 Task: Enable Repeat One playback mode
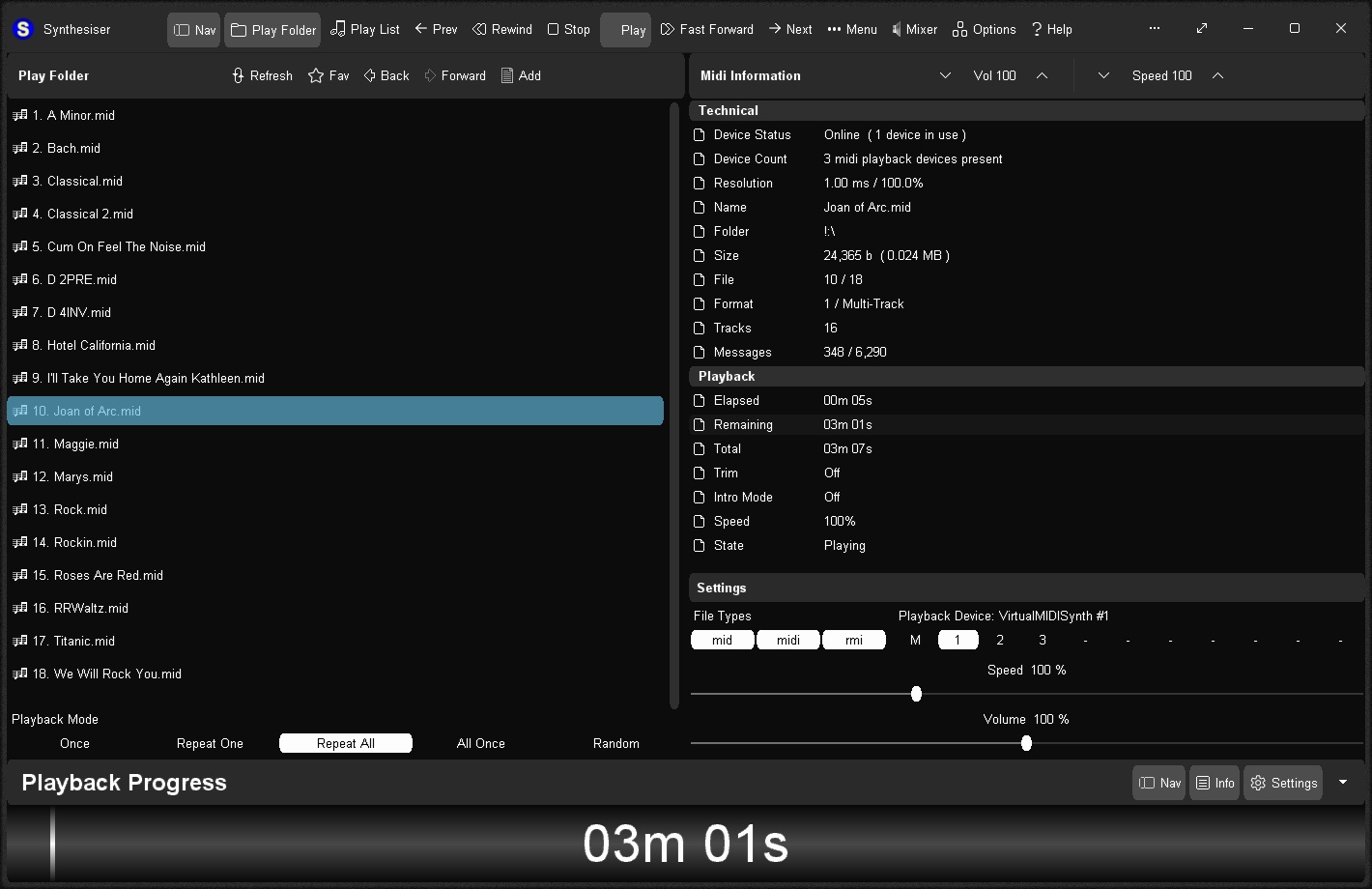(210, 743)
